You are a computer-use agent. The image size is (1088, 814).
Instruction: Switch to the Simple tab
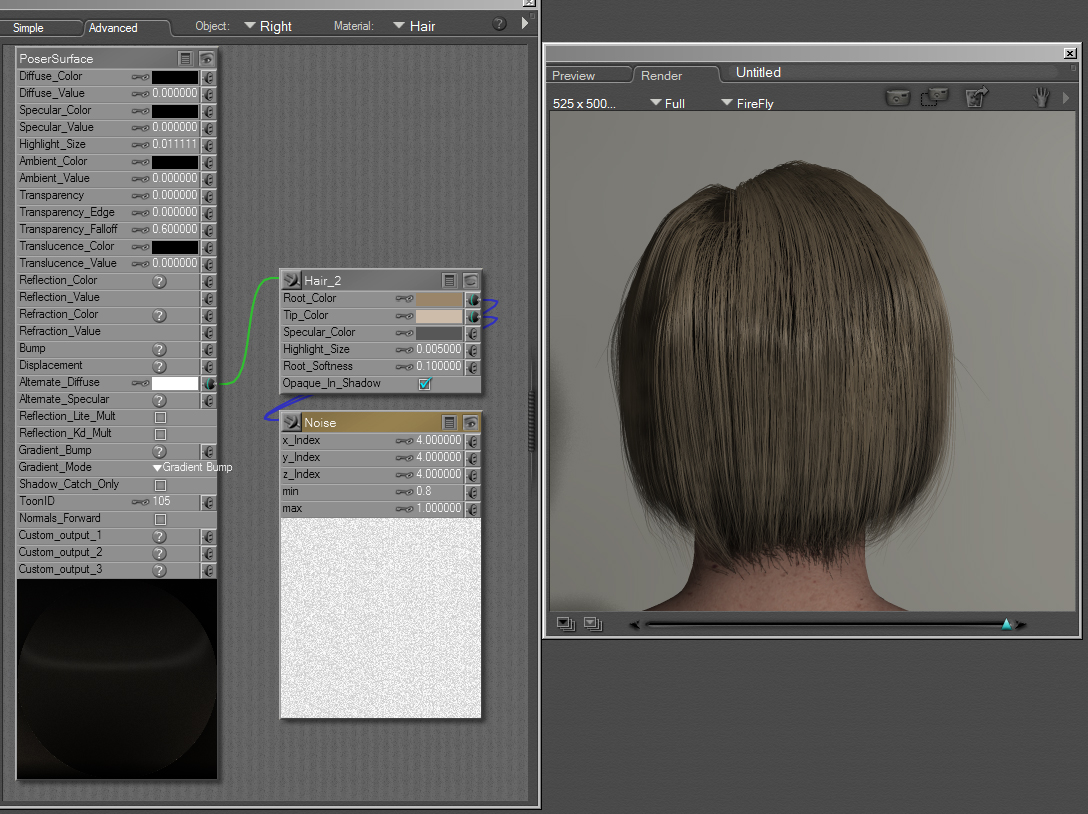click(x=28, y=28)
